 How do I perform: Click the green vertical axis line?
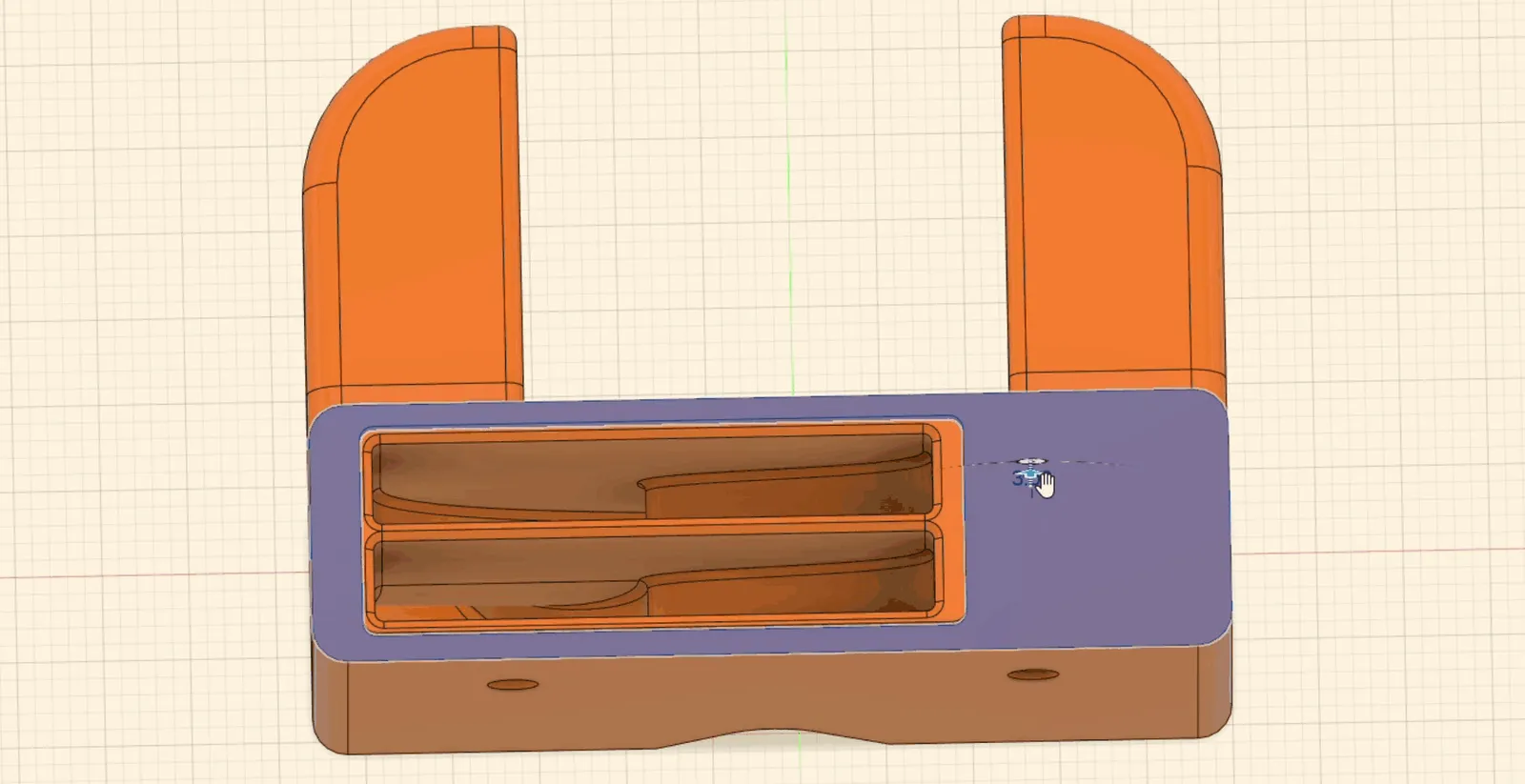787,191
